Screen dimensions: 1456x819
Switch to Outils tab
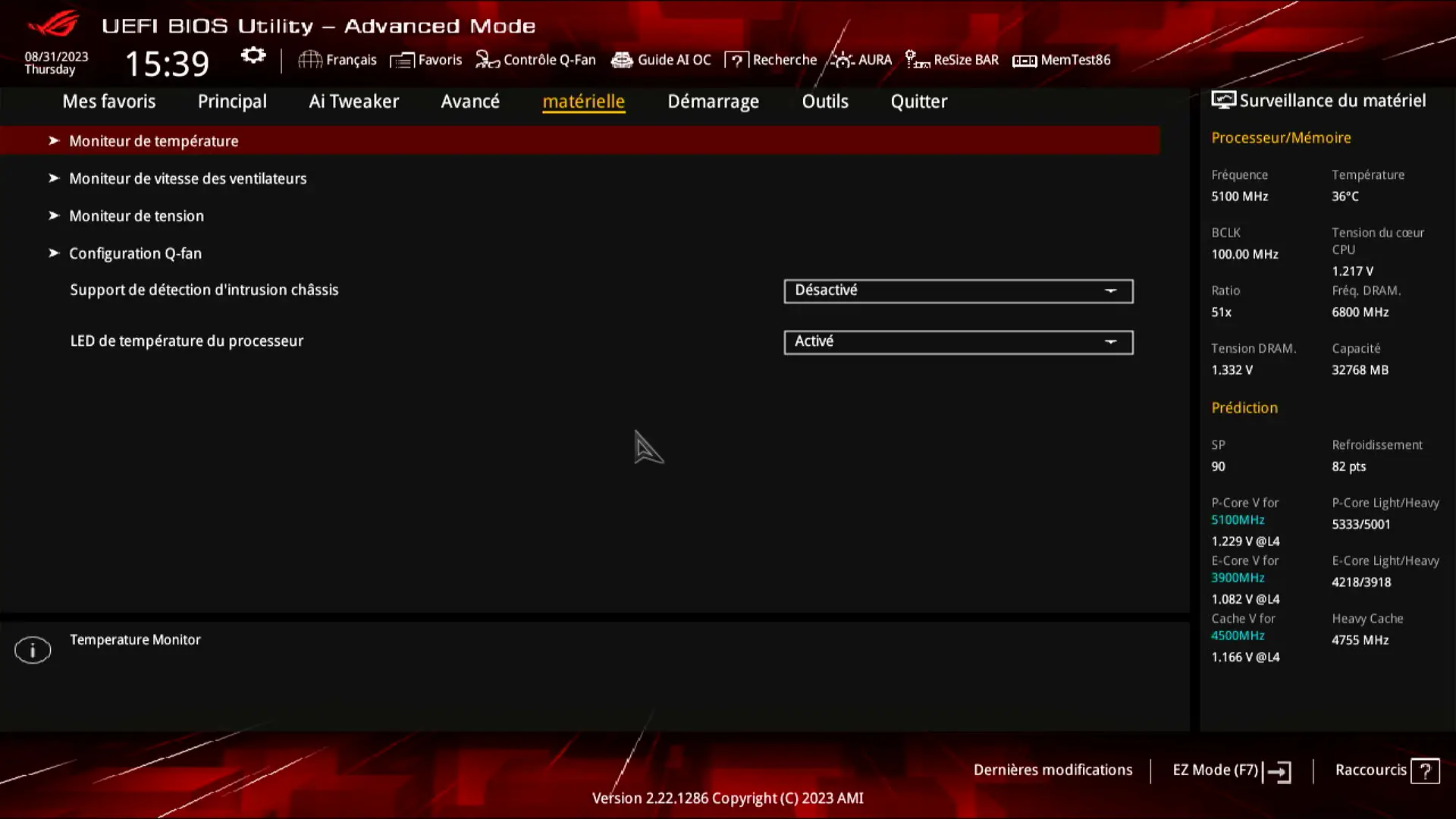(x=825, y=101)
